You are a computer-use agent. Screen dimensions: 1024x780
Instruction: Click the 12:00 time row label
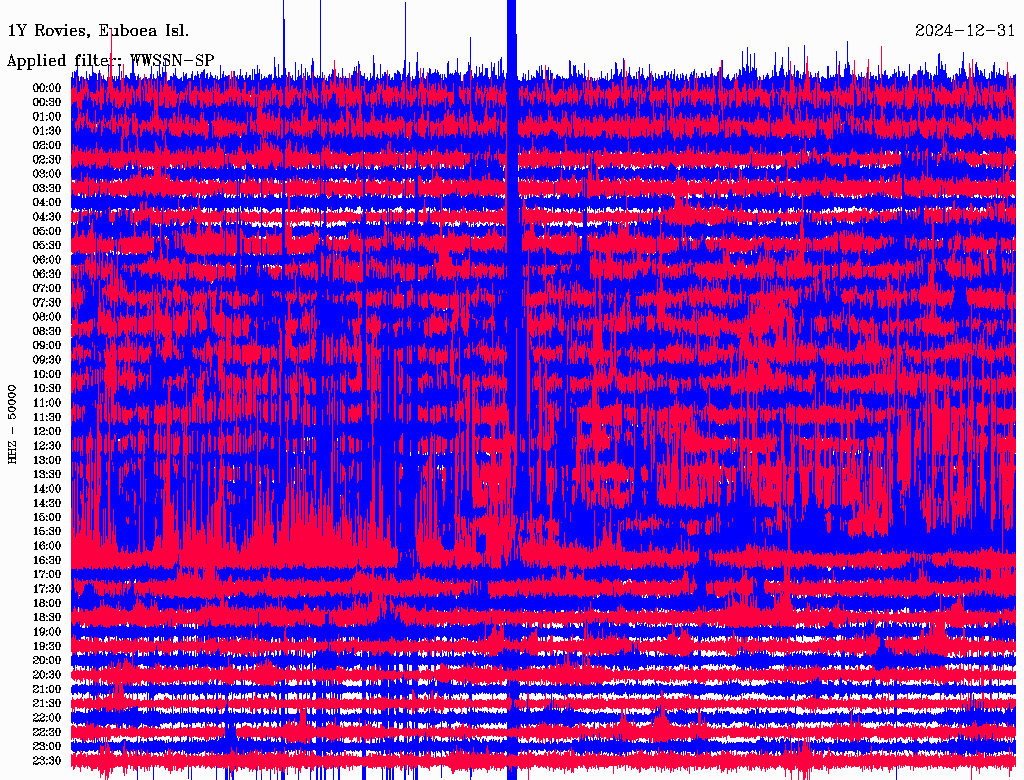coord(47,432)
